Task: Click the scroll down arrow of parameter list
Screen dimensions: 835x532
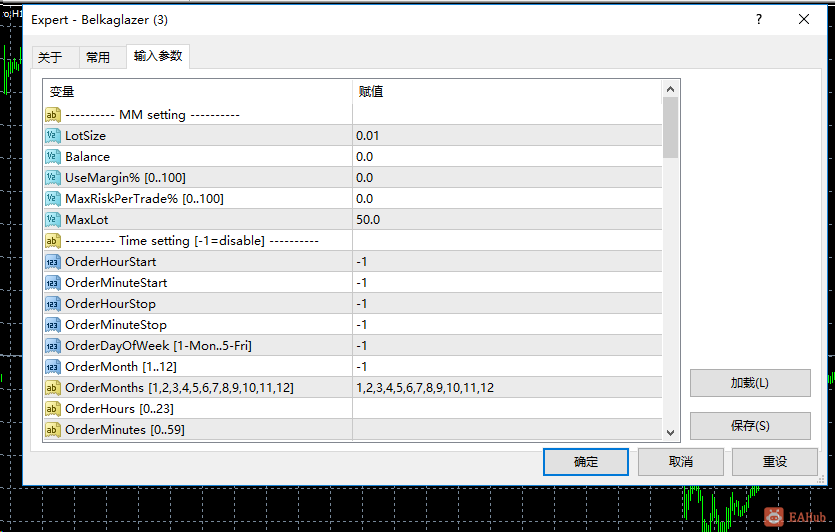Action: point(670,432)
